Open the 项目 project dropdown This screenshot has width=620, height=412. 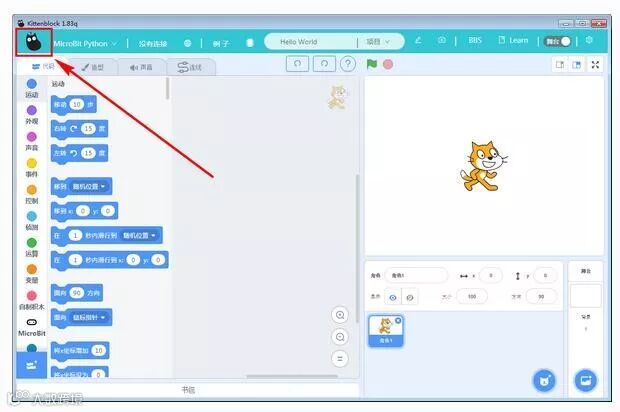pos(378,42)
